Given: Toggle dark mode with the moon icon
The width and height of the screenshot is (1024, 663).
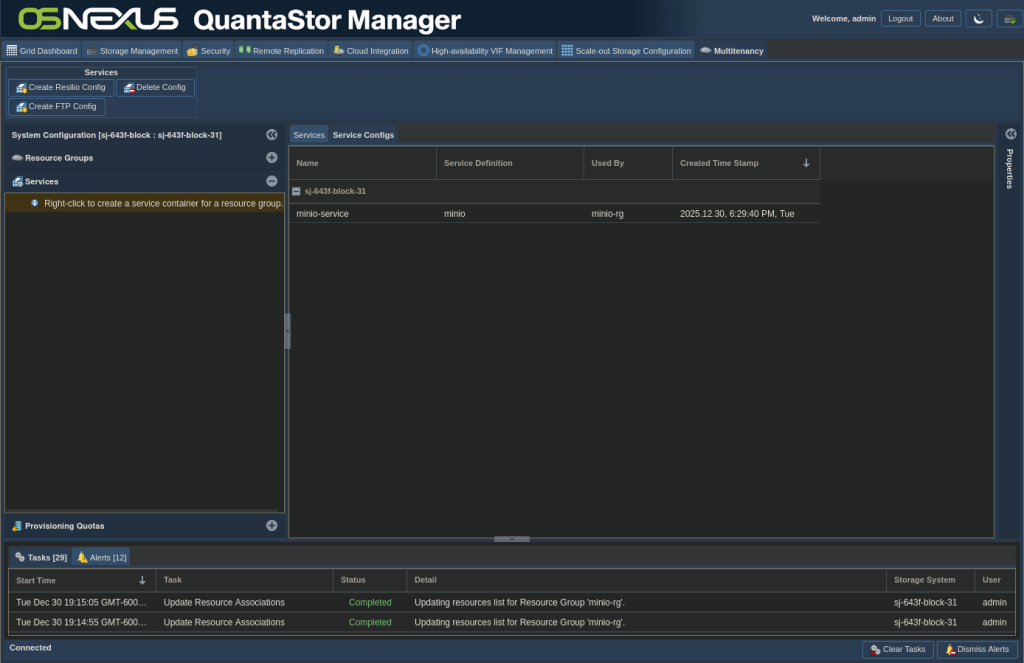Looking at the screenshot, I should point(979,18).
